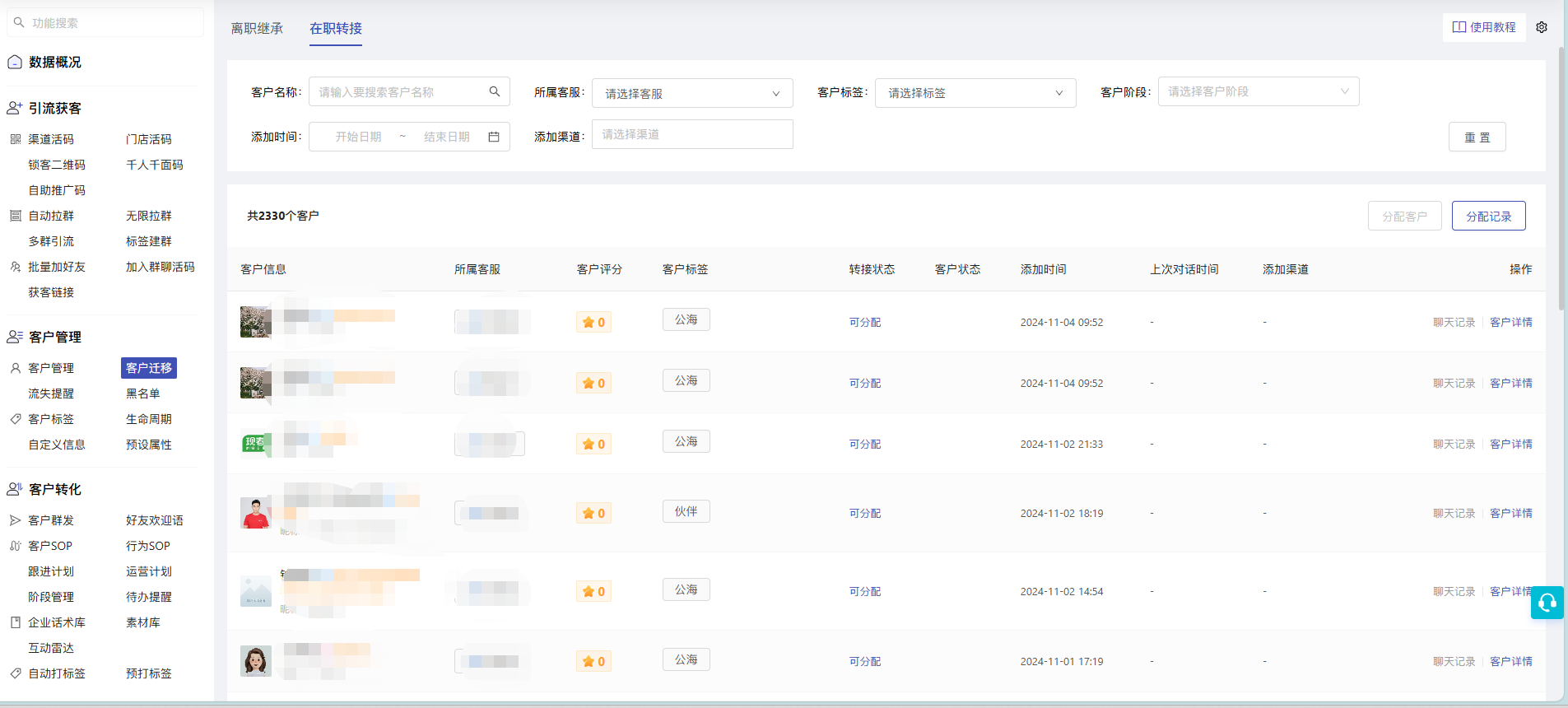
Task: Open 客户标签 sidebar item
Action: (x=51, y=419)
